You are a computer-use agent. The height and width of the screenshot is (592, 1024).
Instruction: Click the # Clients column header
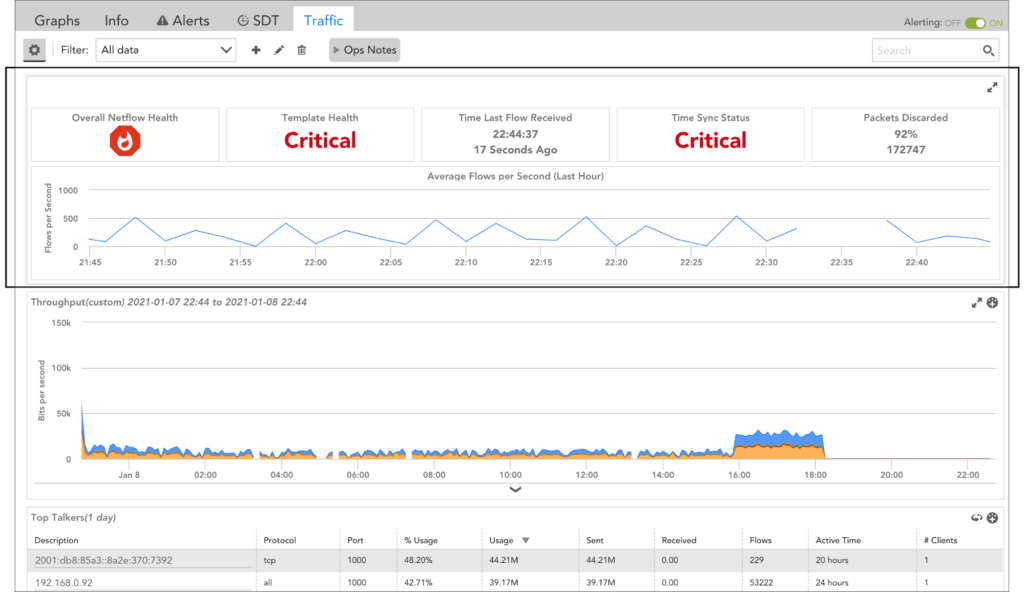[x=940, y=540]
